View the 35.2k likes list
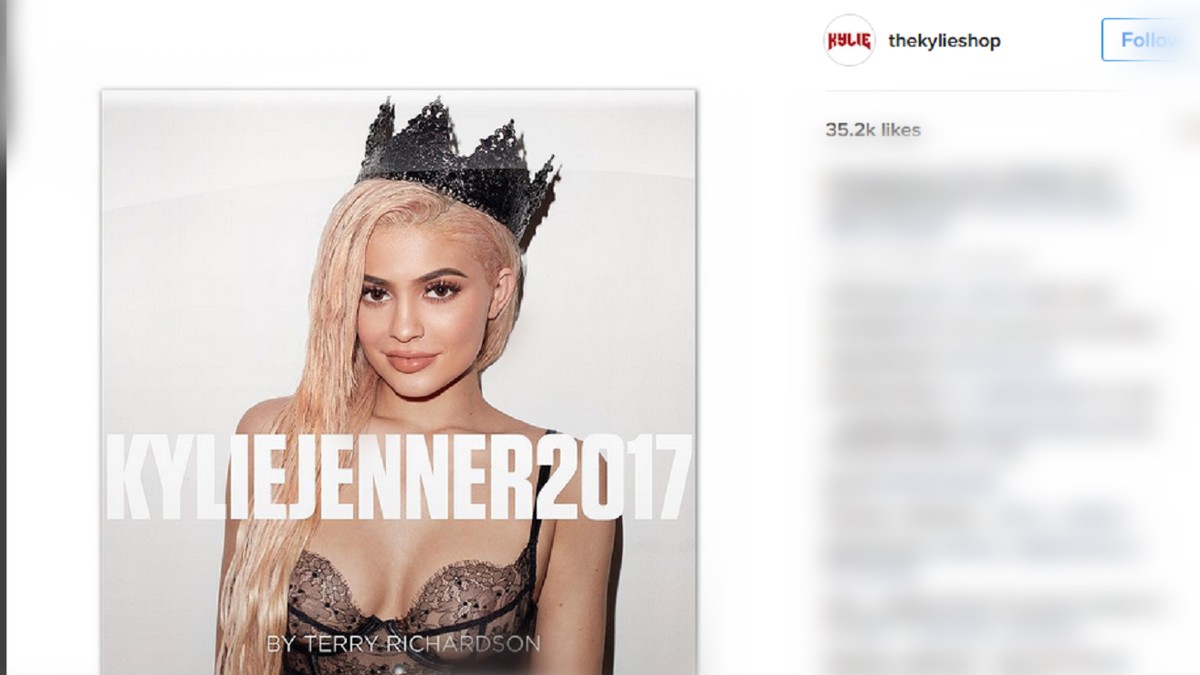This screenshot has width=1200, height=675. [x=873, y=130]
